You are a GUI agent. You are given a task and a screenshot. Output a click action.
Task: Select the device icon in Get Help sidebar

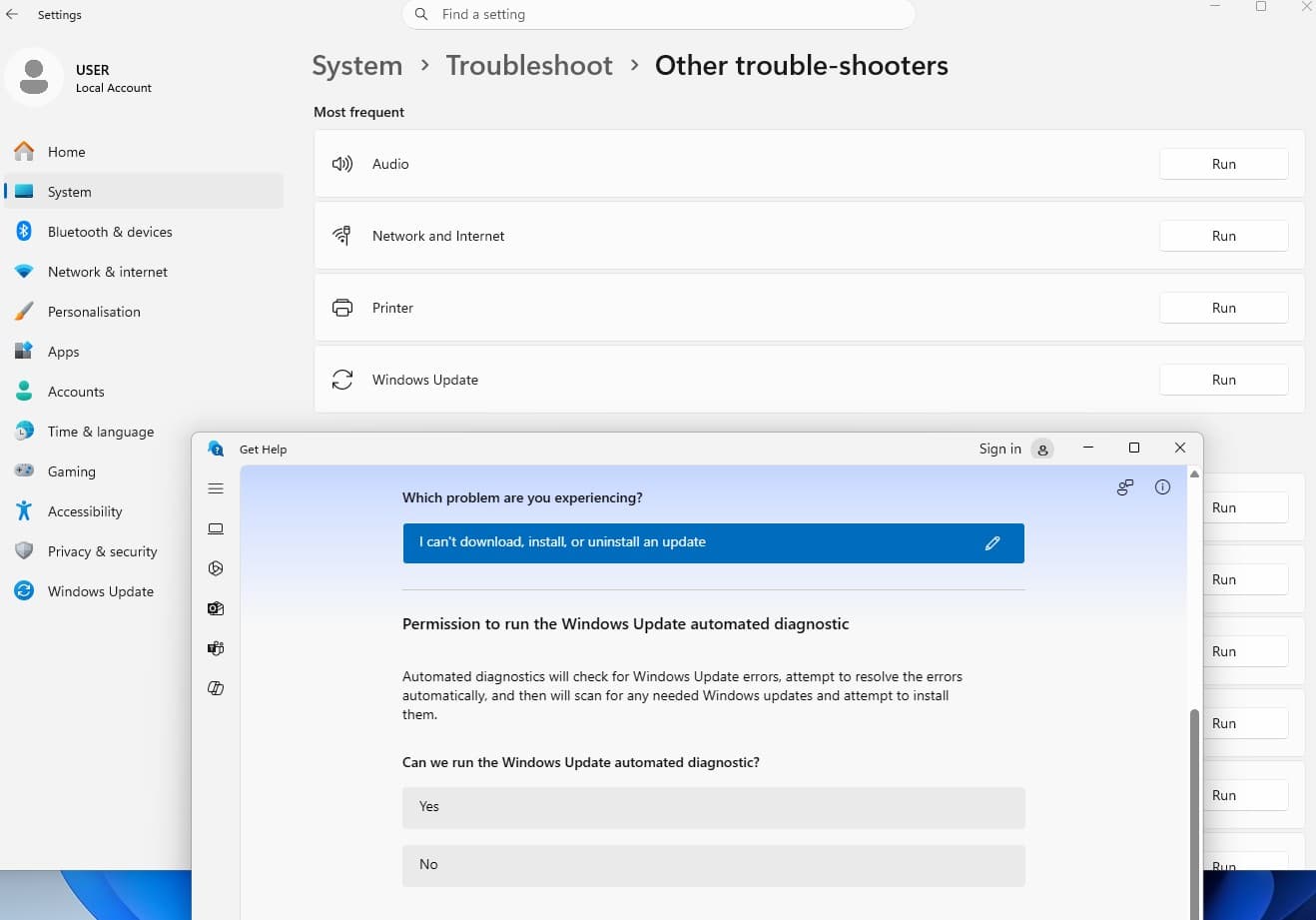point(216,528)
